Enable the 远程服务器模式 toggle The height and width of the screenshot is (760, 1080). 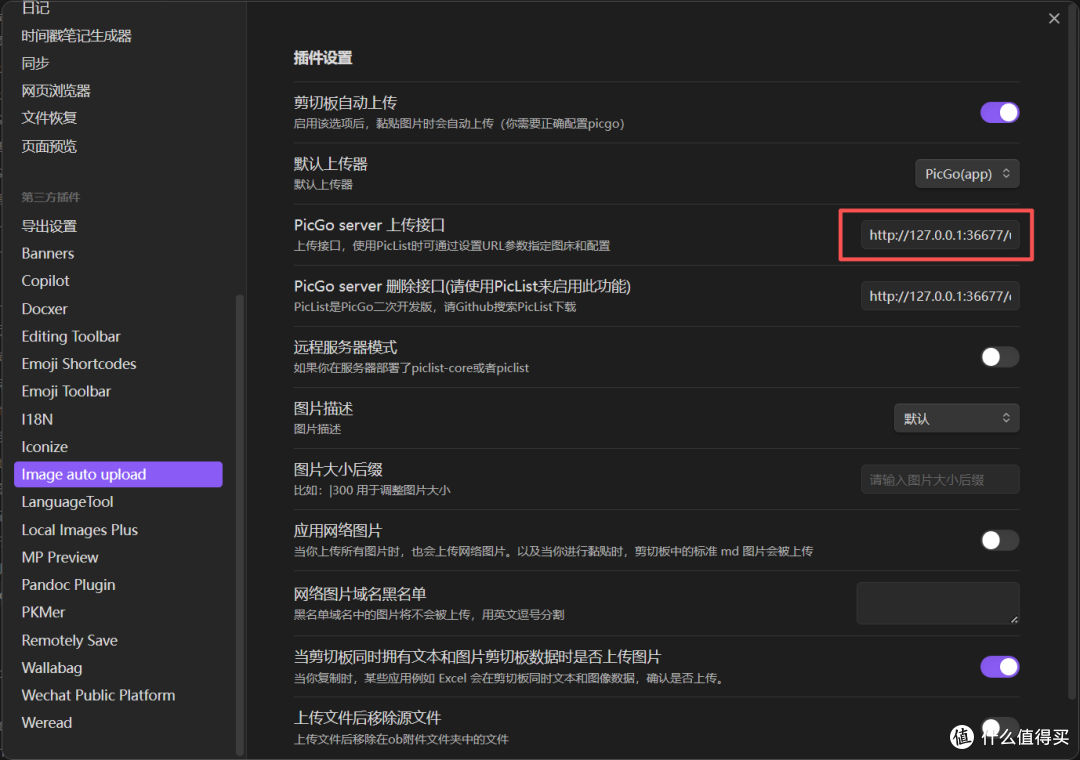coord(999,357)
